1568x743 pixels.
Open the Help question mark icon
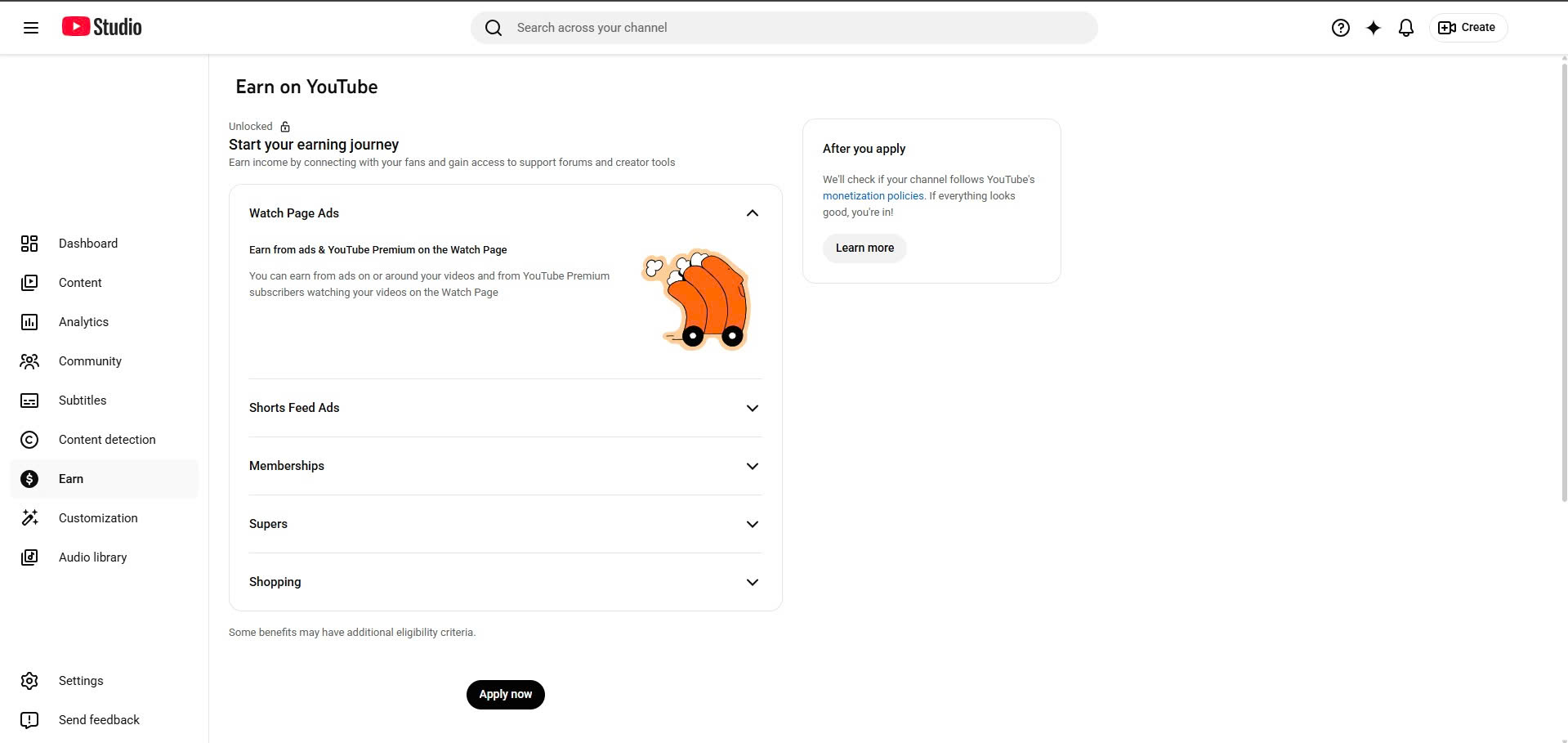tap(1341, 28)
